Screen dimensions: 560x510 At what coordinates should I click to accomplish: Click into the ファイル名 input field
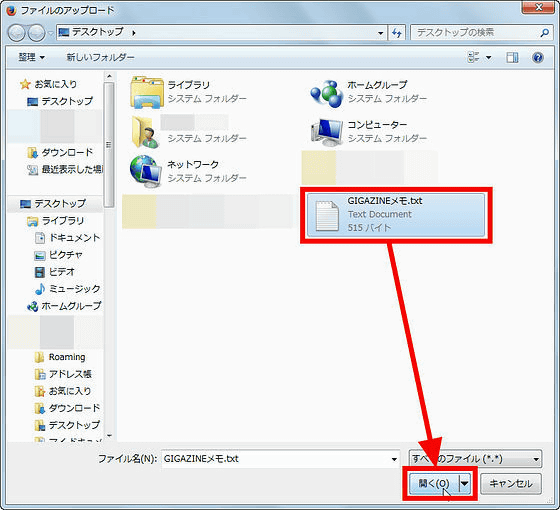(275, 459)
